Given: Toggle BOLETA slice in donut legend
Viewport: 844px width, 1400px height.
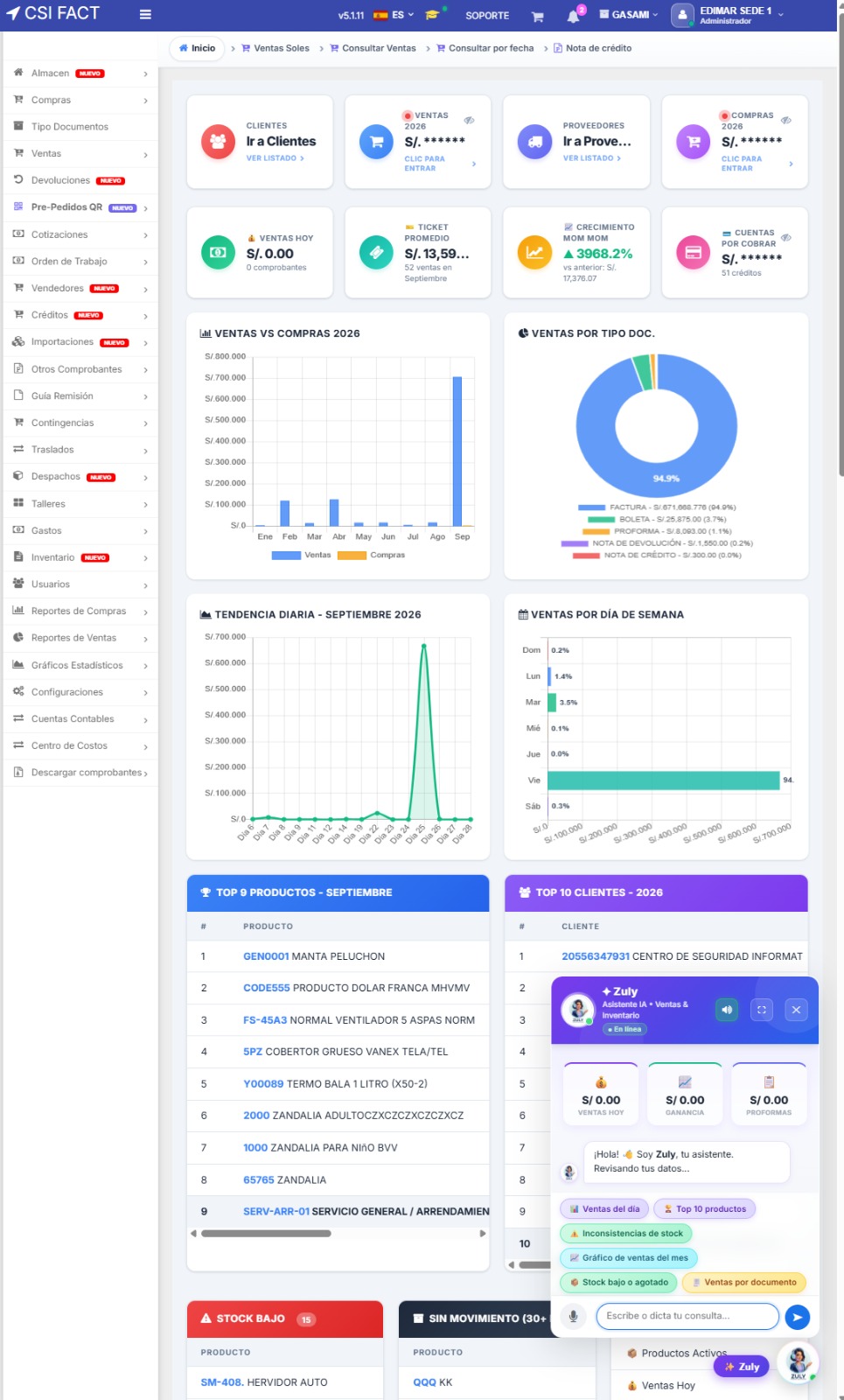Looking at the screenshot, I should point(657,519).
